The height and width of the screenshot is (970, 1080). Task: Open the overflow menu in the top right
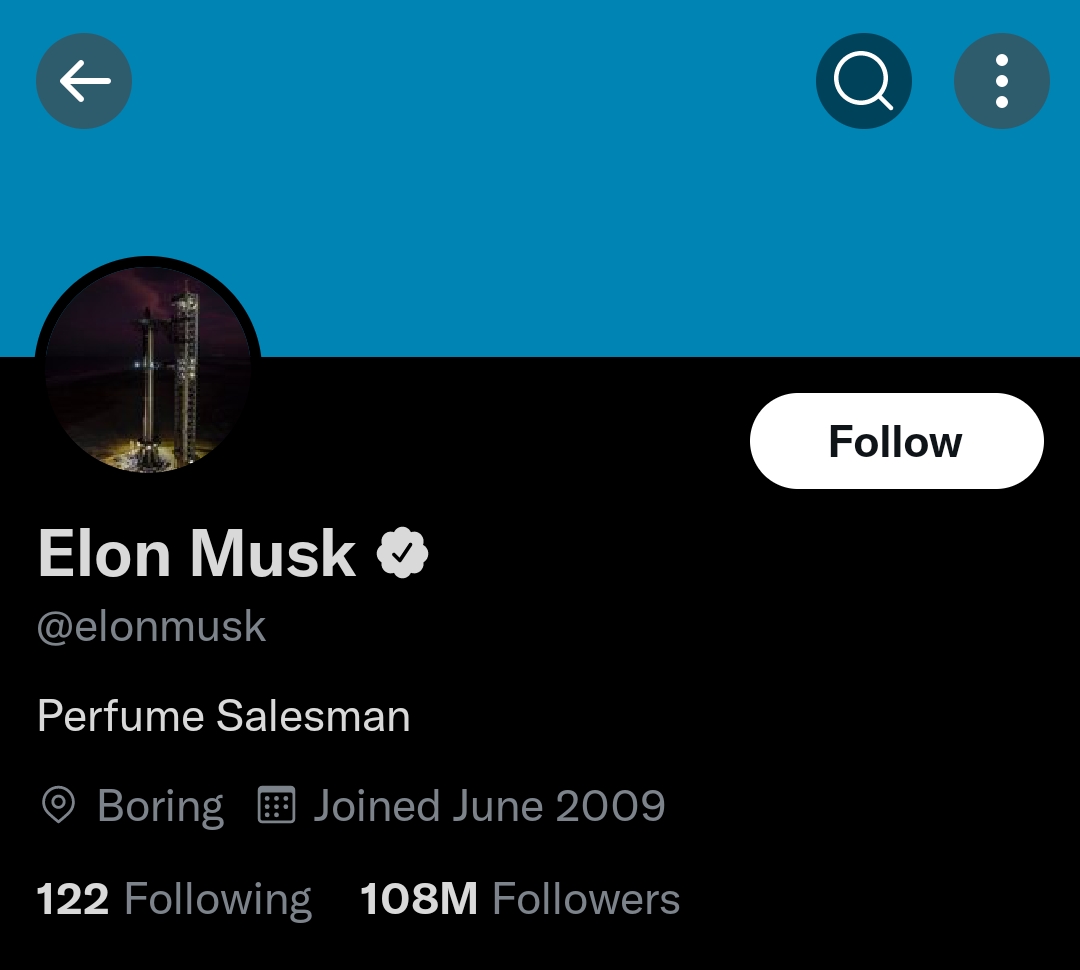(1001, 81)
